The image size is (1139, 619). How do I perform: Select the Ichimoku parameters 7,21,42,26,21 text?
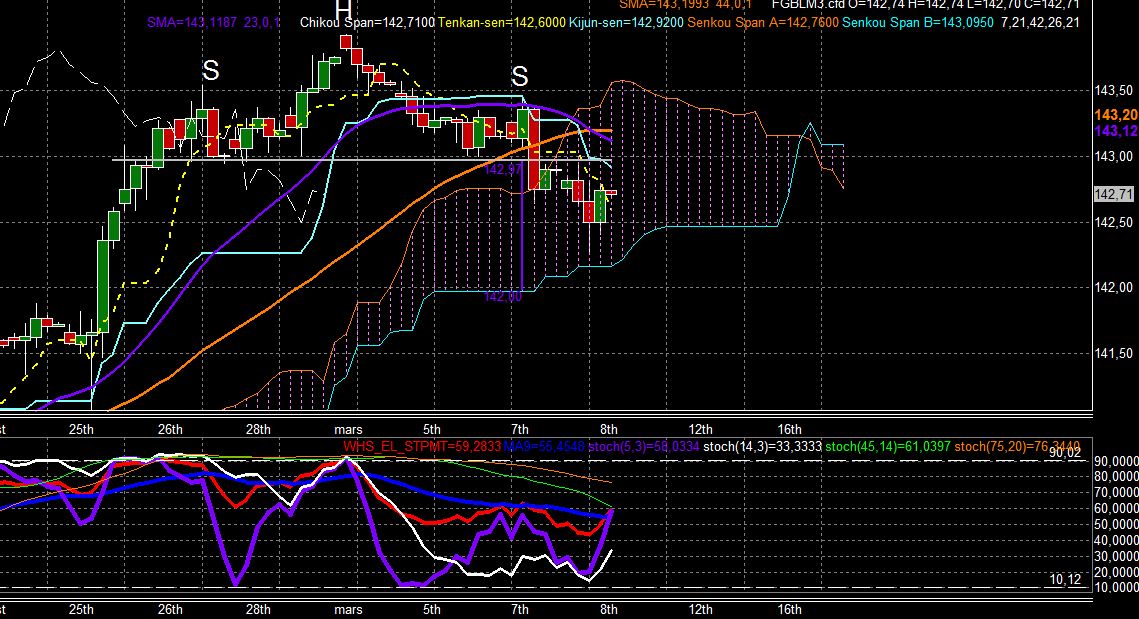(1039, 23)
